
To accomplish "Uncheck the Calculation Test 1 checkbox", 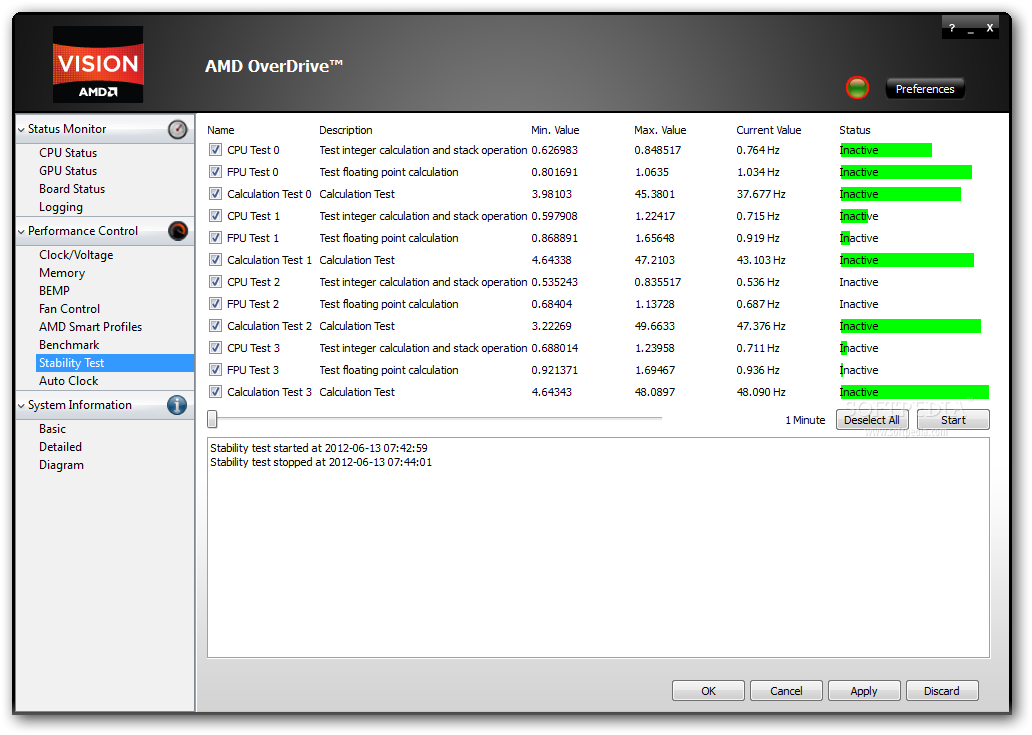I will coord(215,260).
